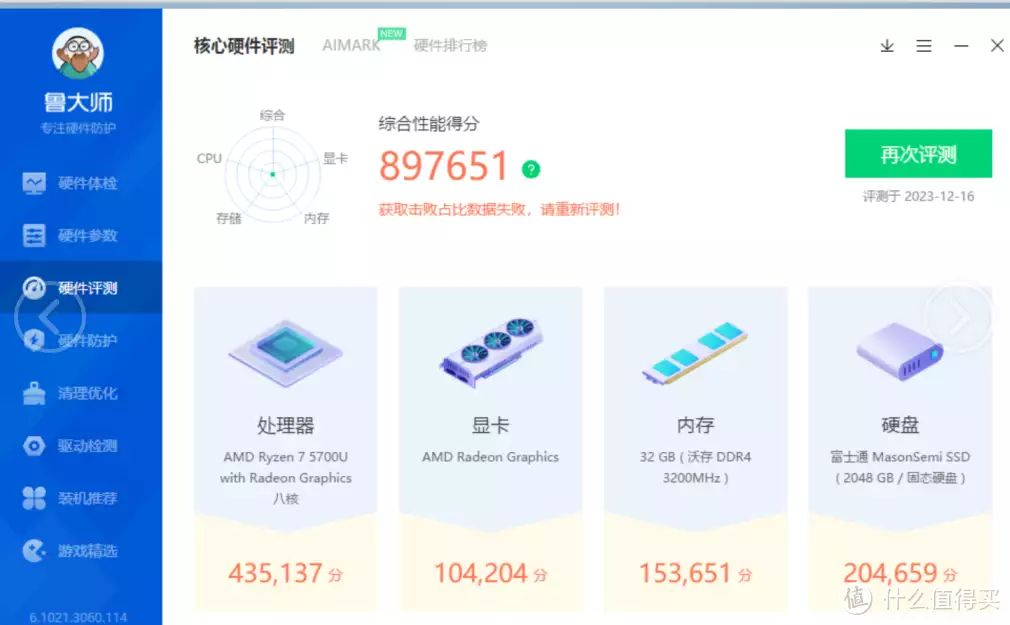
Task: Click the AMD Radeon Graphics description under 显卡
Action: pos(490,457)
